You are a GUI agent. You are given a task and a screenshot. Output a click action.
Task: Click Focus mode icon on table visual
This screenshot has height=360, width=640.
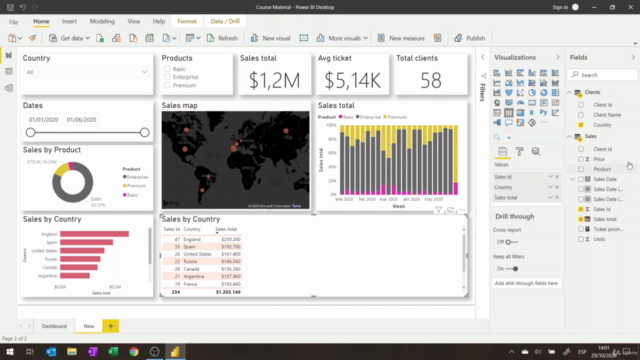click(450, 210)
